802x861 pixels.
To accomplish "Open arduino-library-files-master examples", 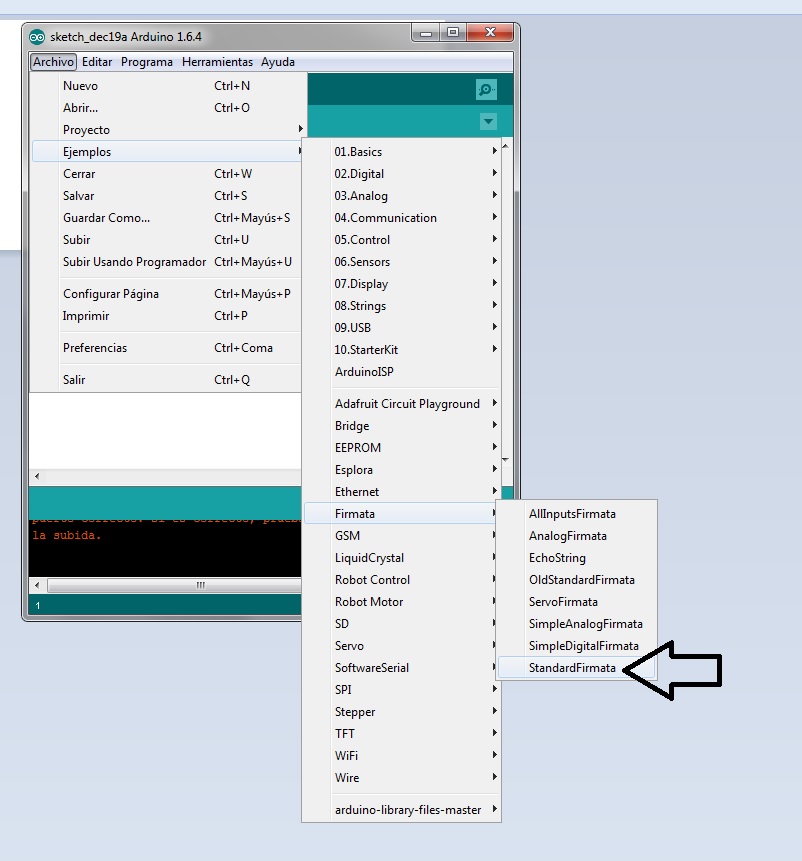I will 401,809.
